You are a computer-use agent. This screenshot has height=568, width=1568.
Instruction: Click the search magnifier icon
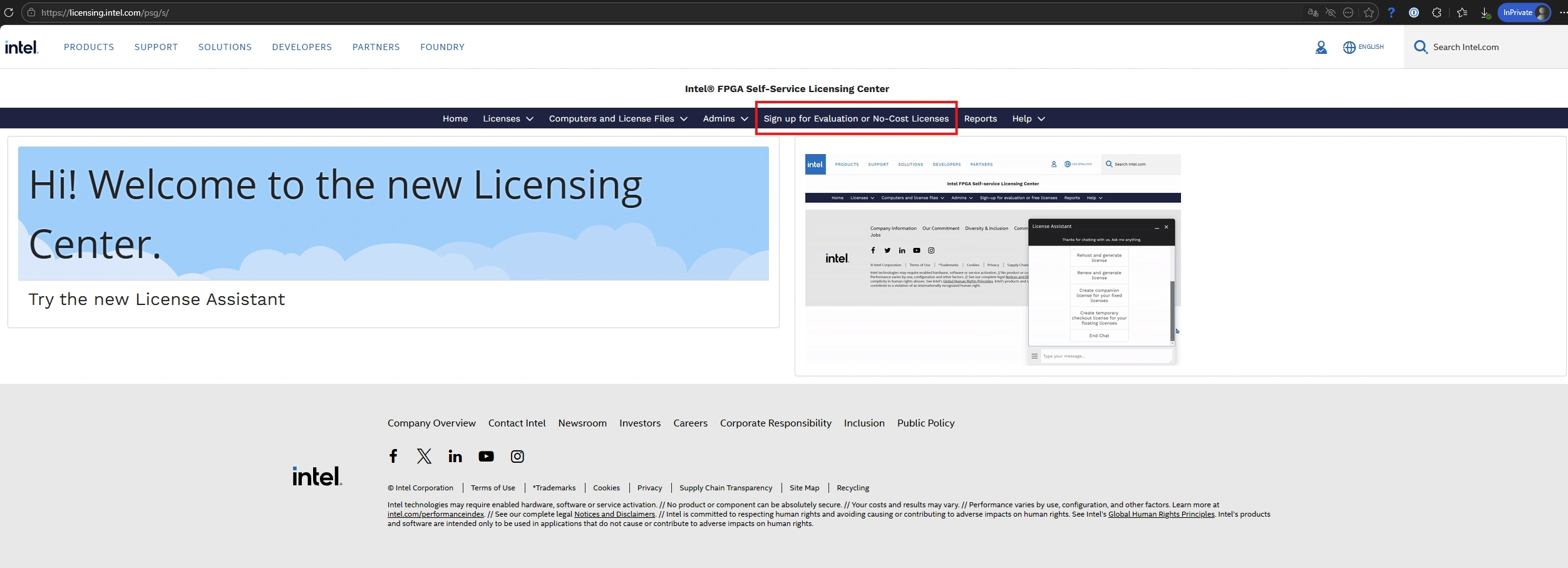coord(1420,48)
